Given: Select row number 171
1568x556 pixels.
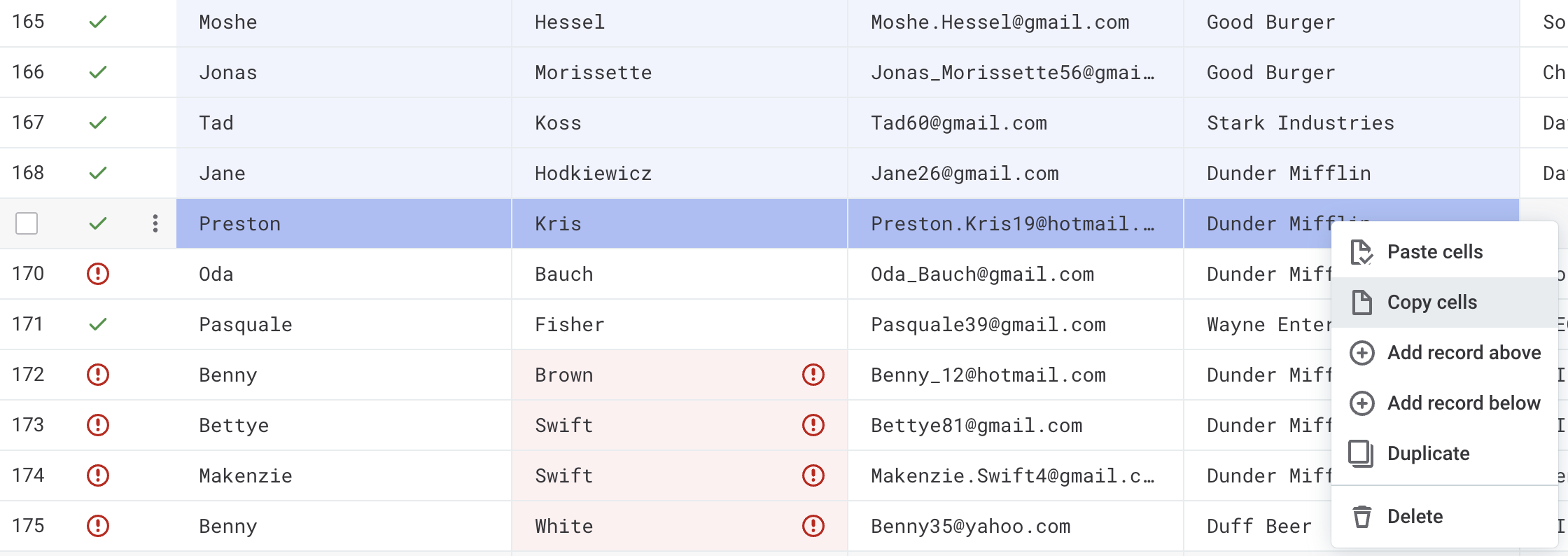Looking at the screenshot, I should click(28, 324).
